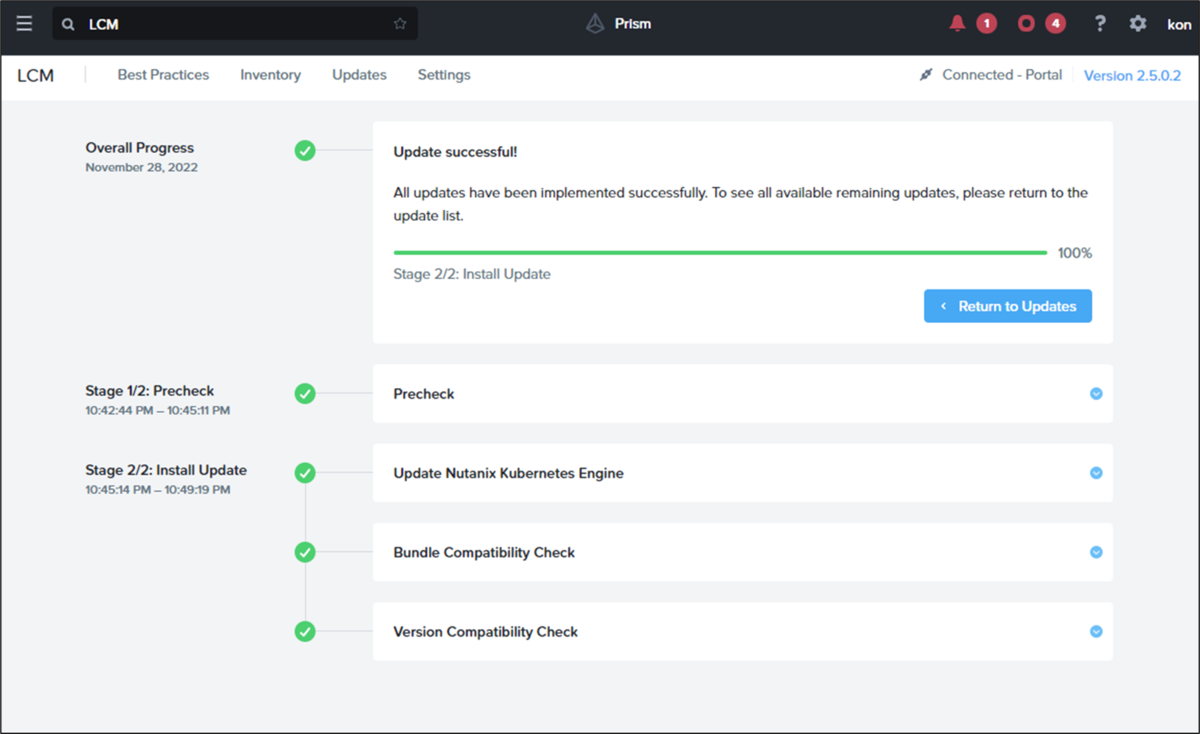Open the Best Practices tab
This screenshot has height=734, width=1200.
(163, 75)
